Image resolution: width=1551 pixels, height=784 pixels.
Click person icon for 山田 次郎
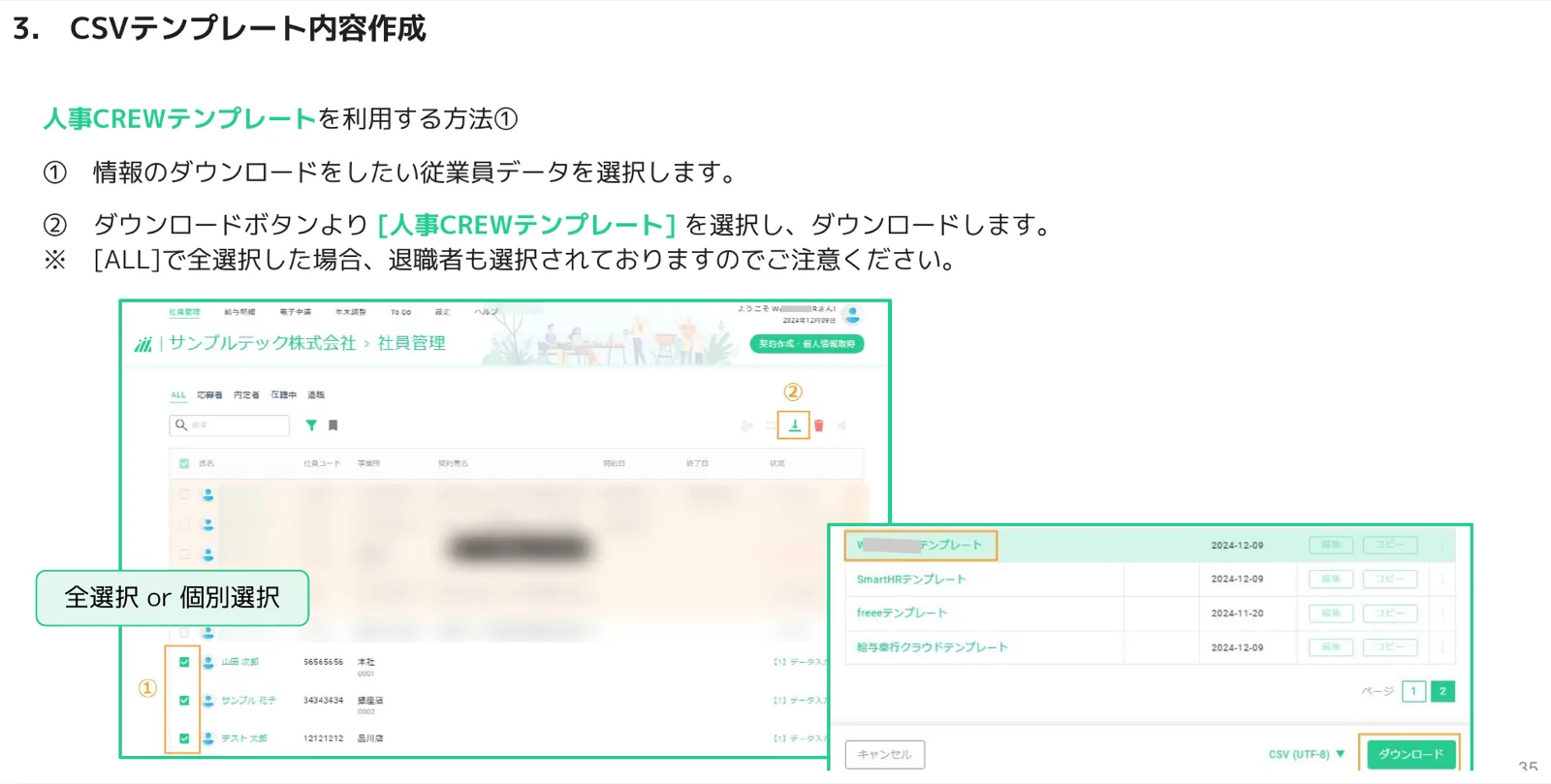(x=207, y=662)
